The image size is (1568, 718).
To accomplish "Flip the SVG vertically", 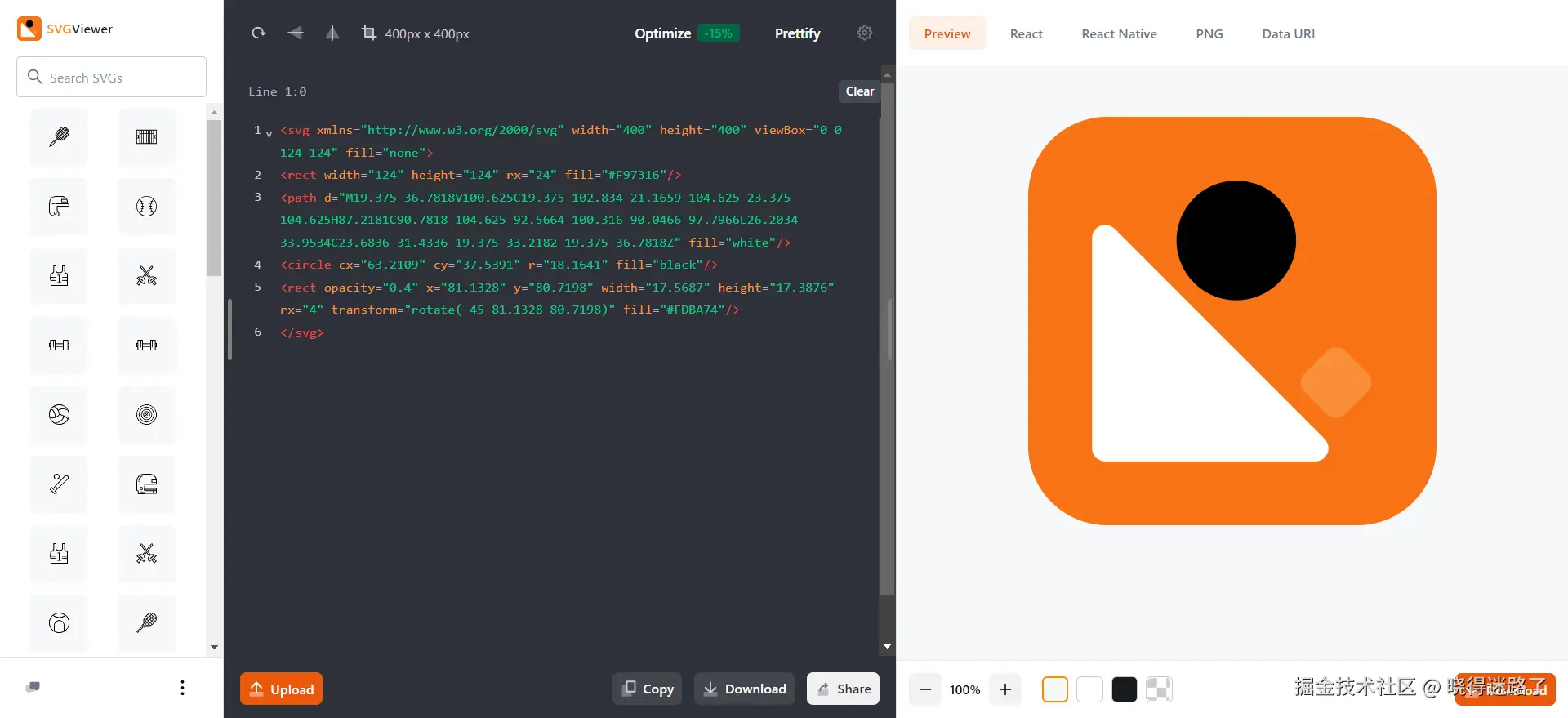I will 332,33.
